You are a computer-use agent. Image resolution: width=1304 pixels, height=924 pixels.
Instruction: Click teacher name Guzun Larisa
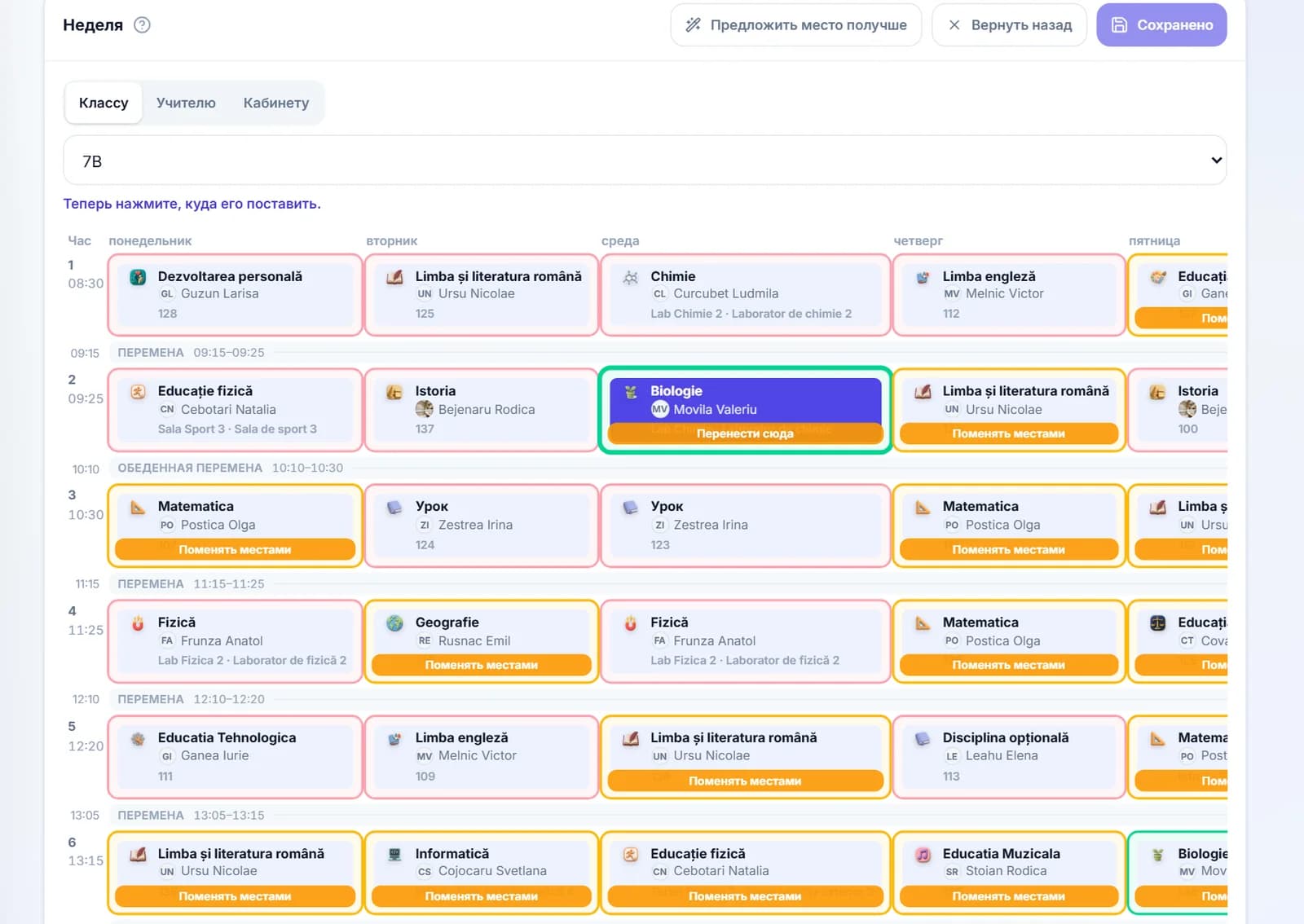pos(219,293)
